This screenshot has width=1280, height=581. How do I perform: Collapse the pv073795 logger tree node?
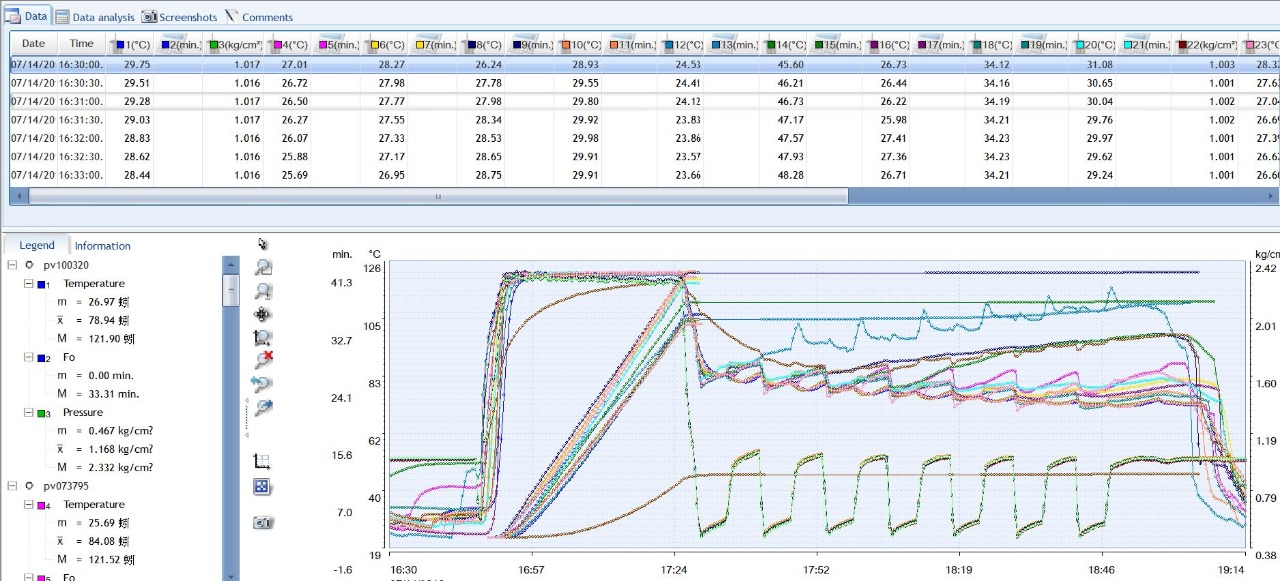tap(12, 486)
